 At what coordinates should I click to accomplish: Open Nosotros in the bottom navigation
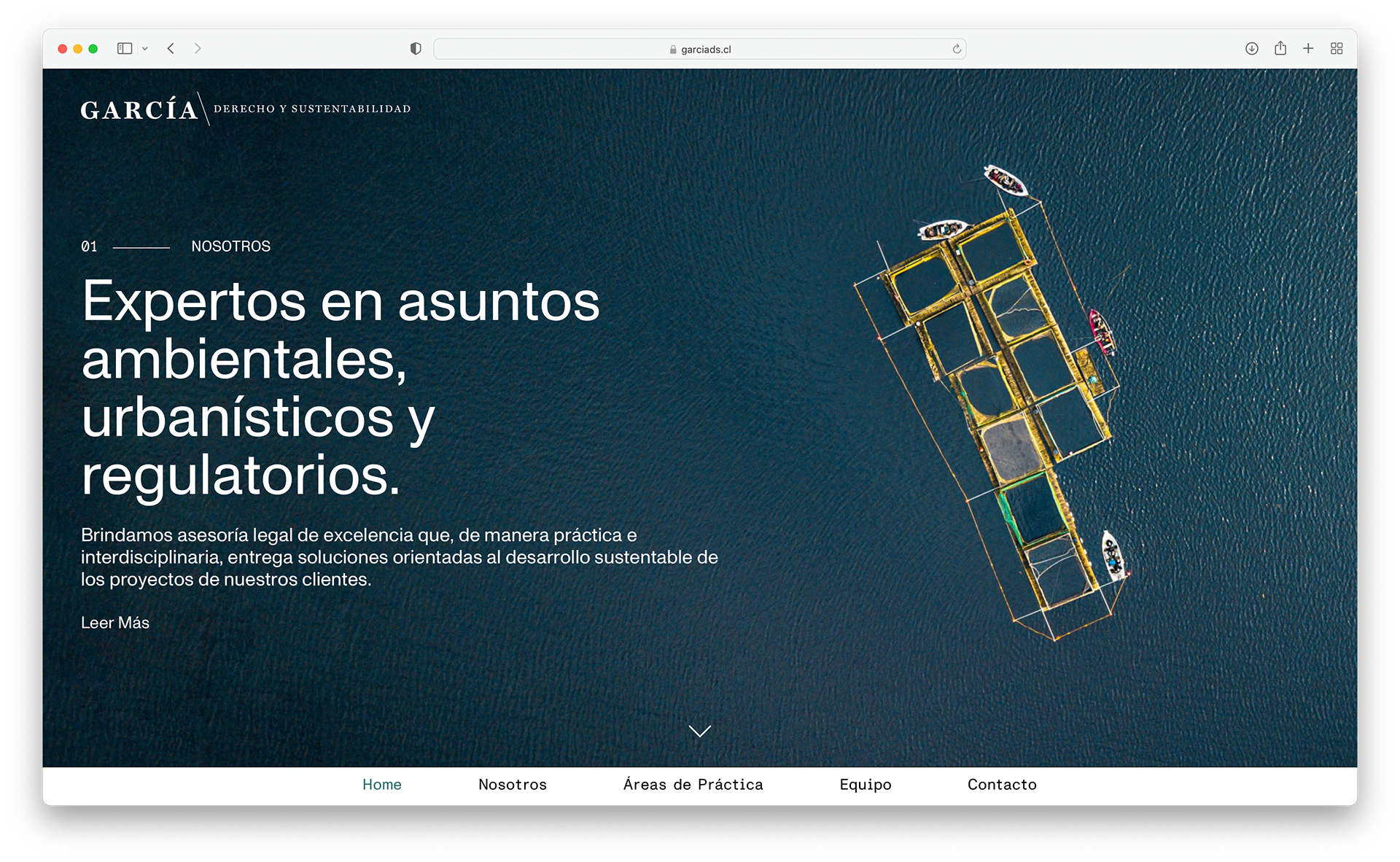[513, 785]
